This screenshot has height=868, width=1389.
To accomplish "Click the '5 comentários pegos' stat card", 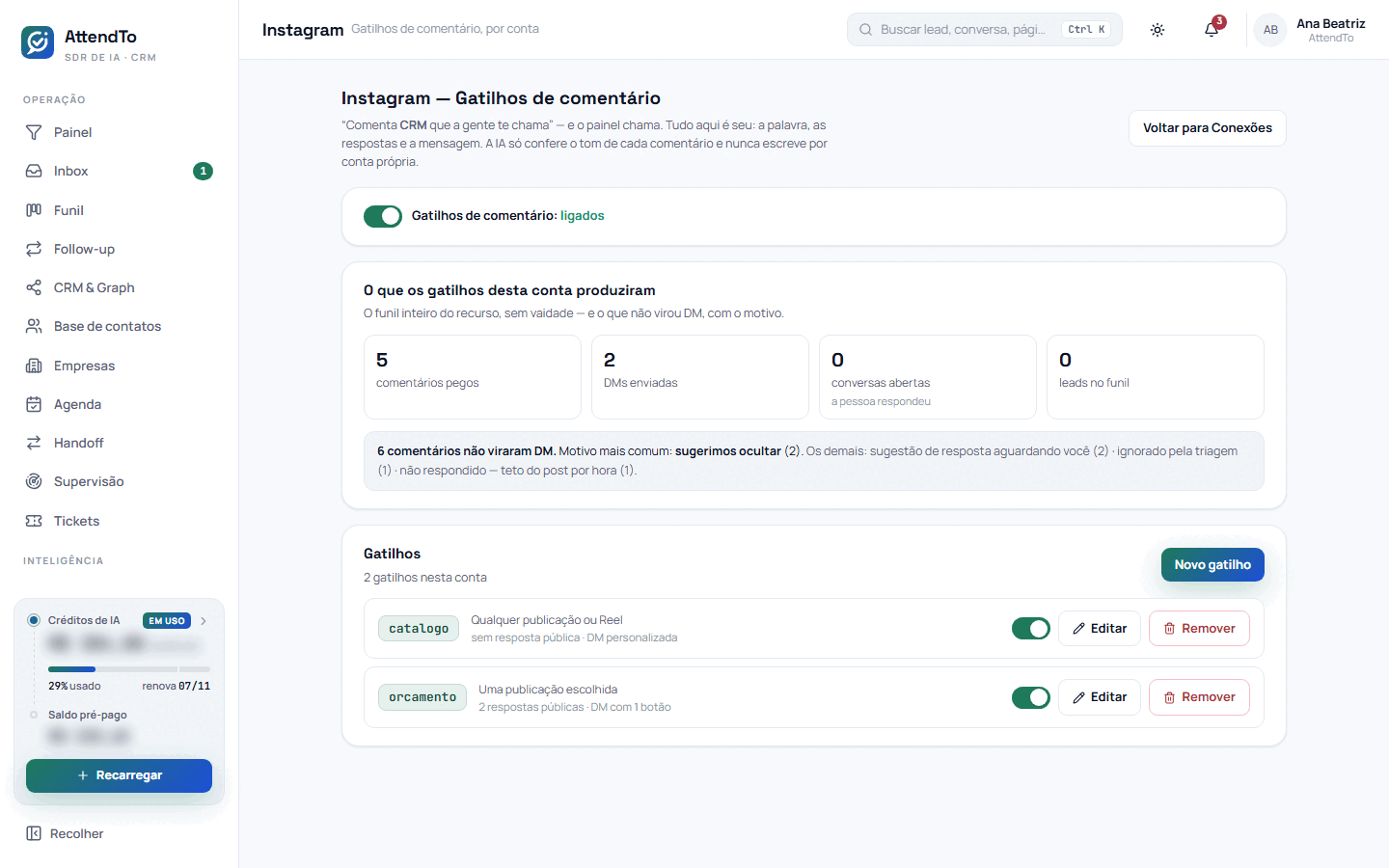I will 473,377.
